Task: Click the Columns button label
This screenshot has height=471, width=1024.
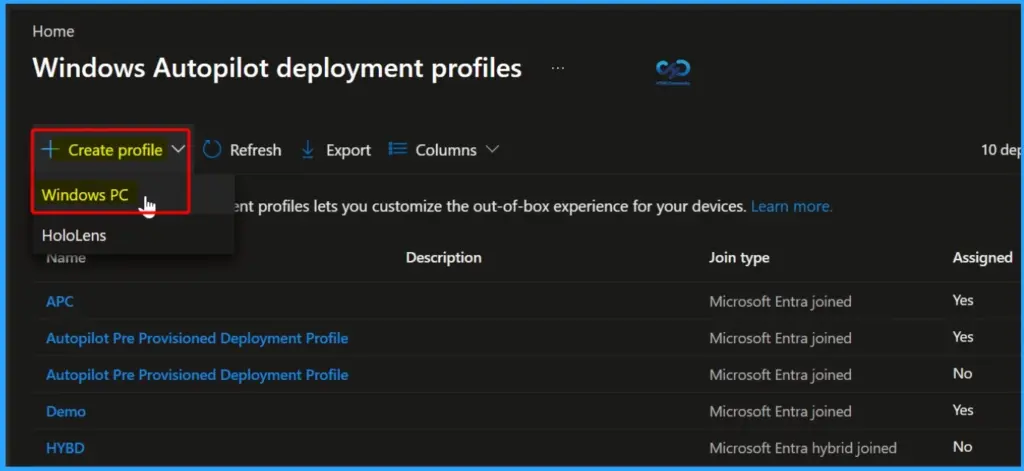Action: [446, 150]
